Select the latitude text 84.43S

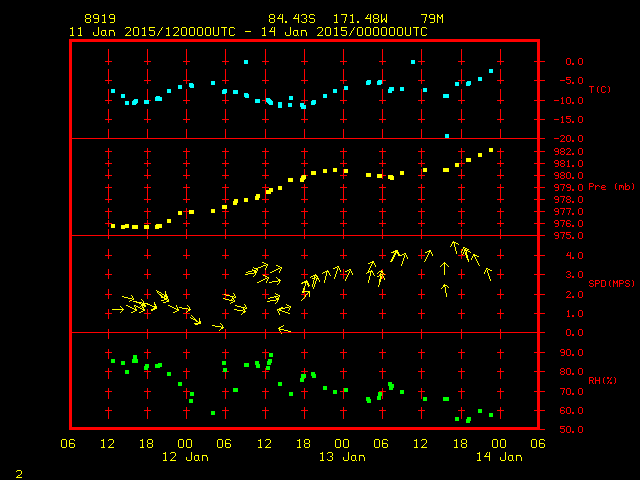[x=291, y=19]
